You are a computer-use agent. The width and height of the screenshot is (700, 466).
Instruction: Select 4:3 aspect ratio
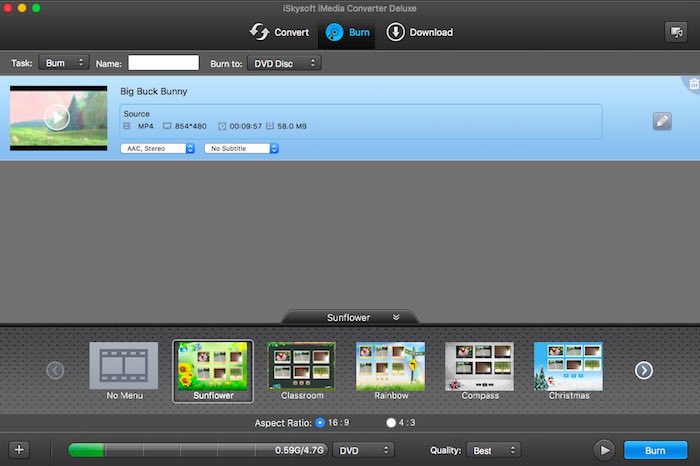[392, 424]
